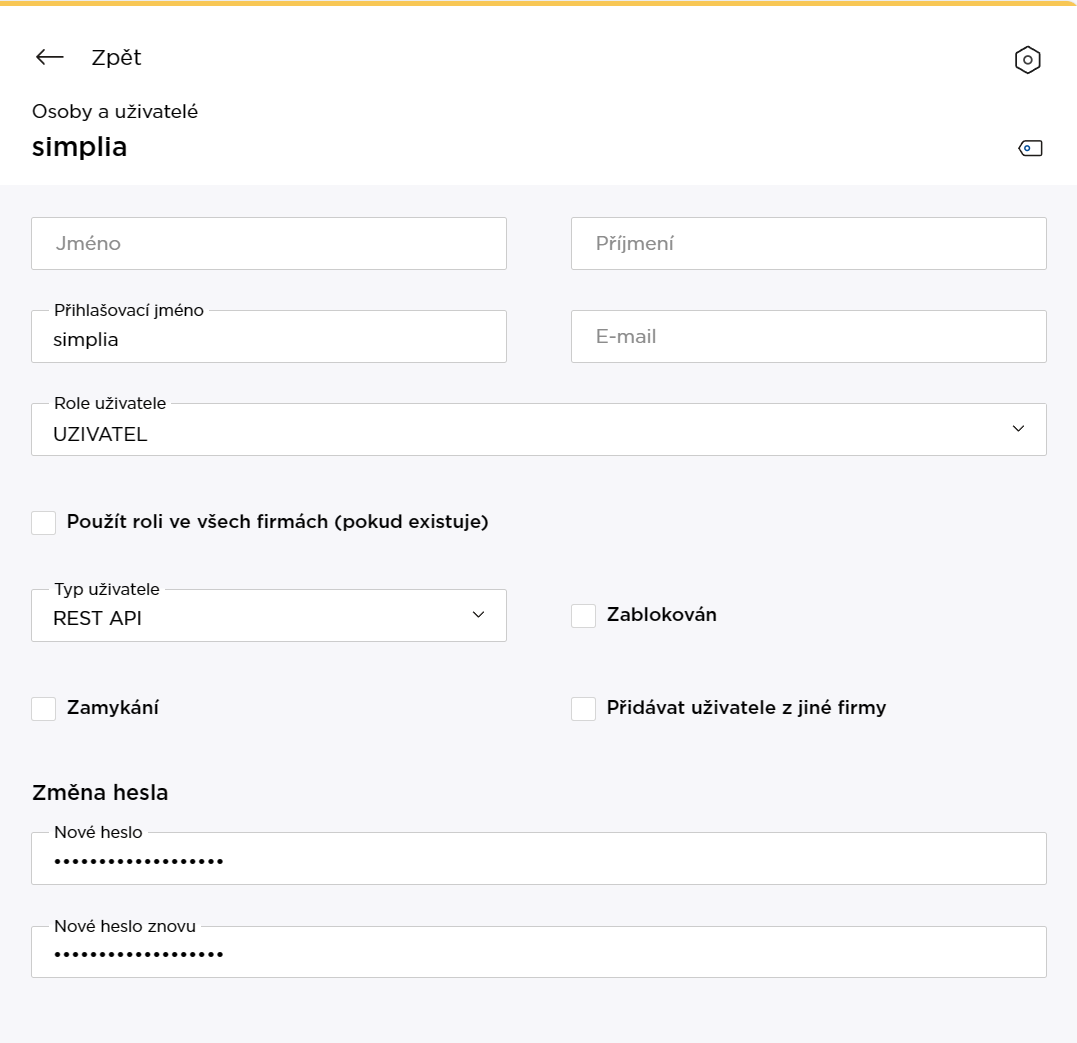Go back via Zpět link
This screenshot has width=1077, height=1043.
pos(116,58)
